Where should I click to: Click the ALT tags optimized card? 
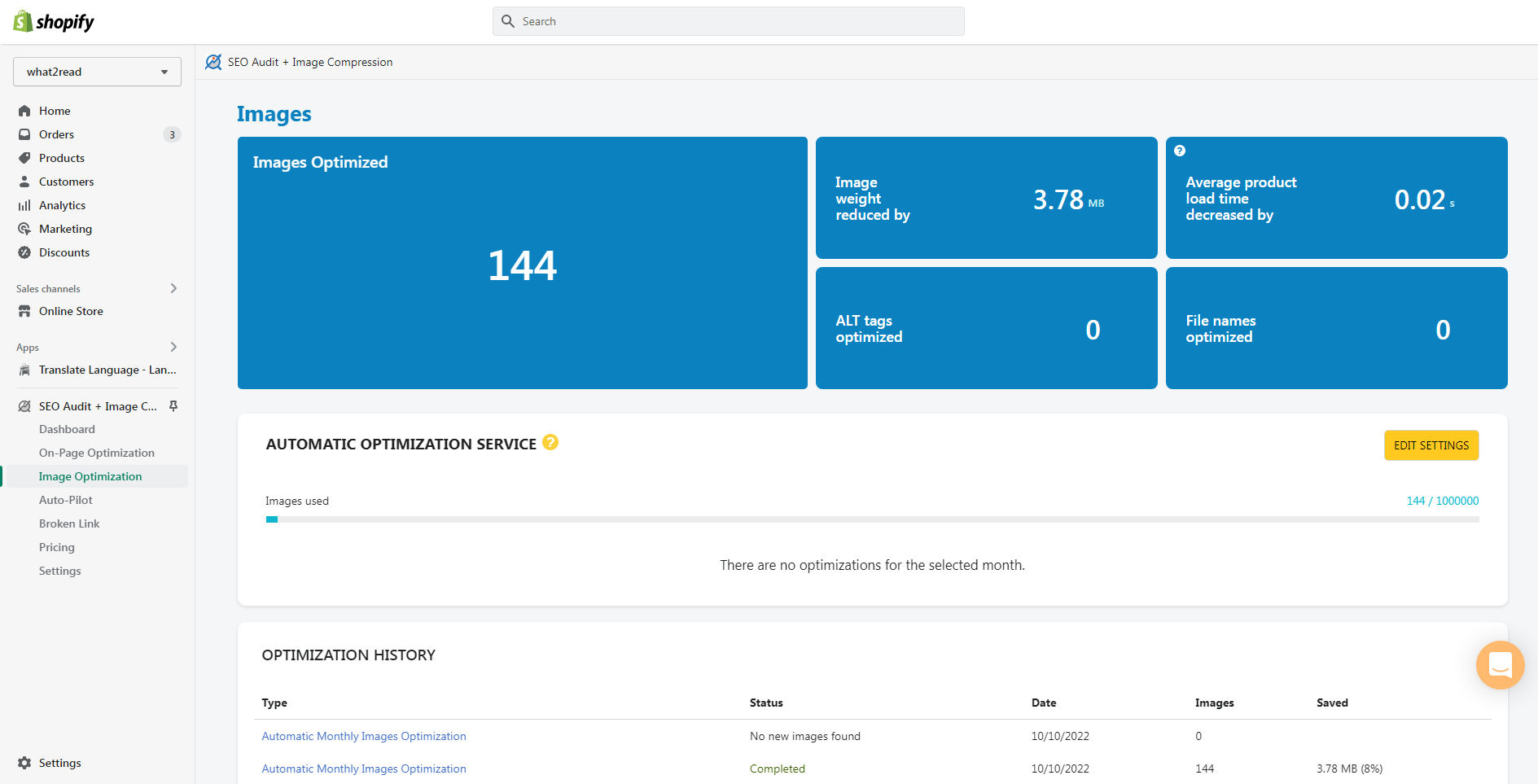point(987,328)
